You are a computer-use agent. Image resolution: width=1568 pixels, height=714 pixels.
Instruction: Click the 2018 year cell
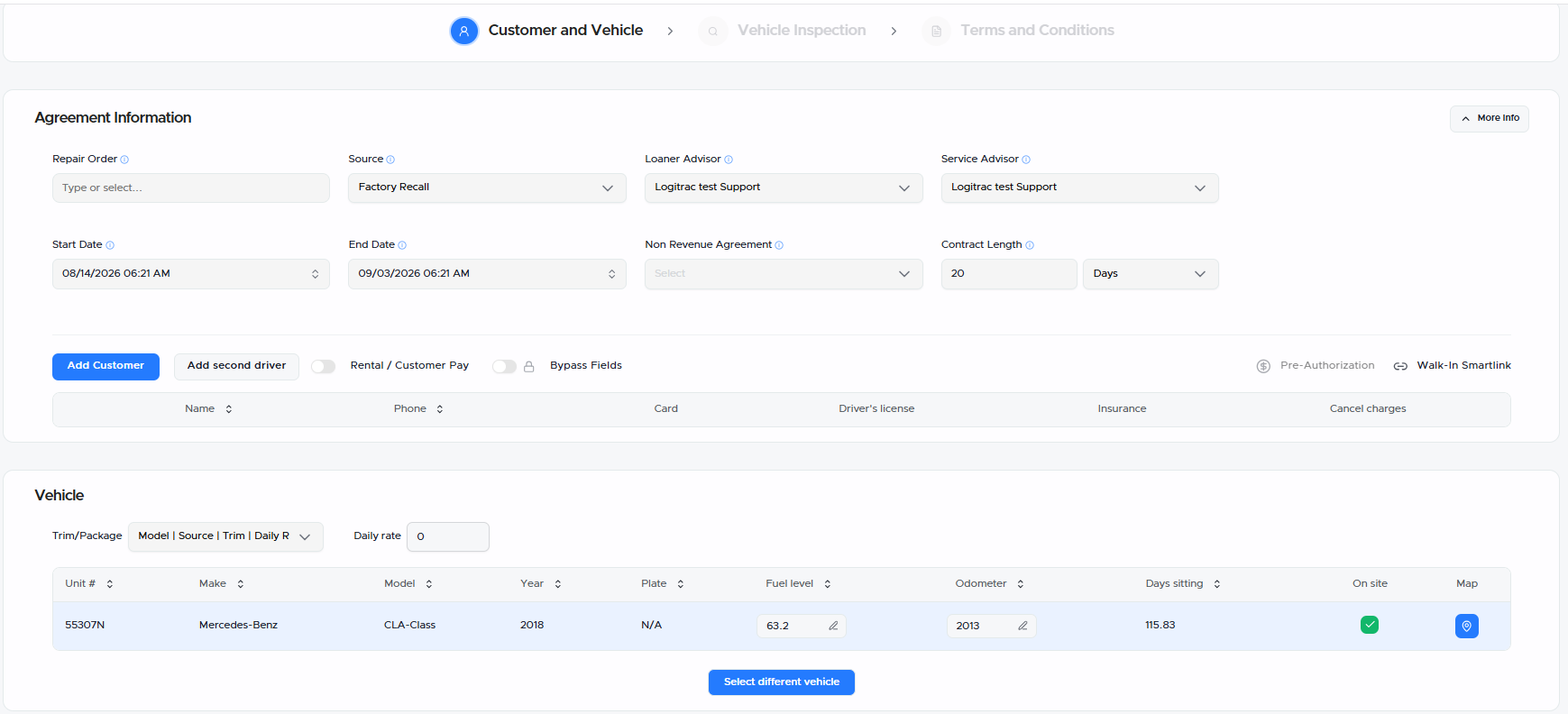click(x=532, y=626)
